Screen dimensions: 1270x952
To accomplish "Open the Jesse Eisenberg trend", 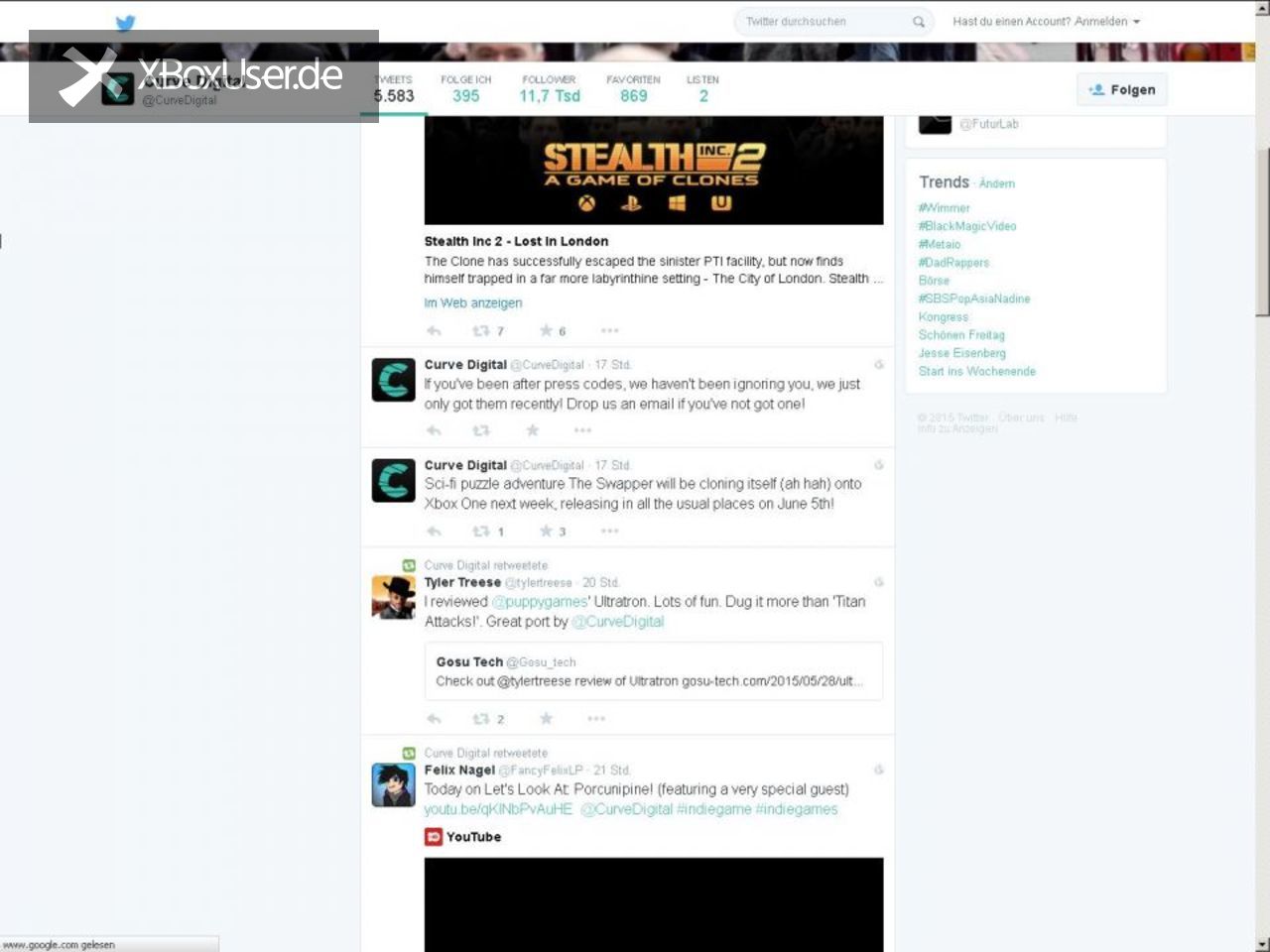I will (x=962, y=353).
